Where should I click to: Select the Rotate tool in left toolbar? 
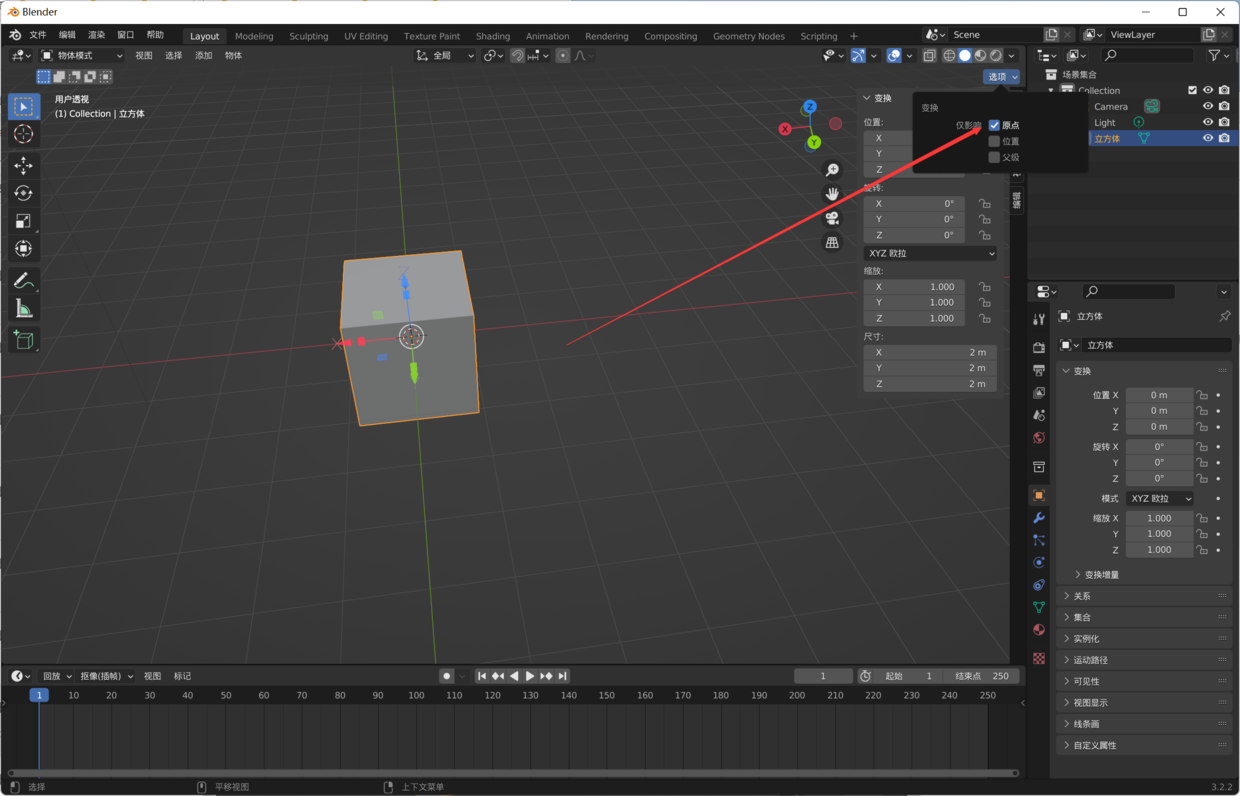(24, 193)
